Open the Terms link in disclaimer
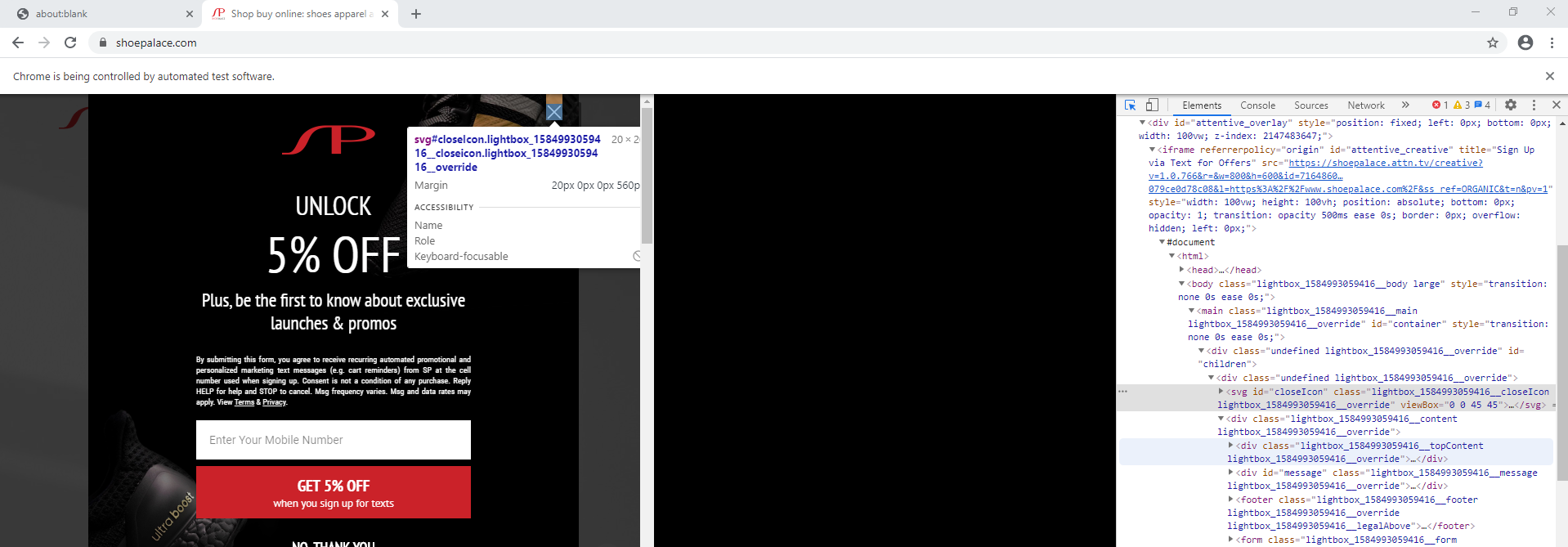Viewport: 1568px width, 547px height. pos(244,402)
